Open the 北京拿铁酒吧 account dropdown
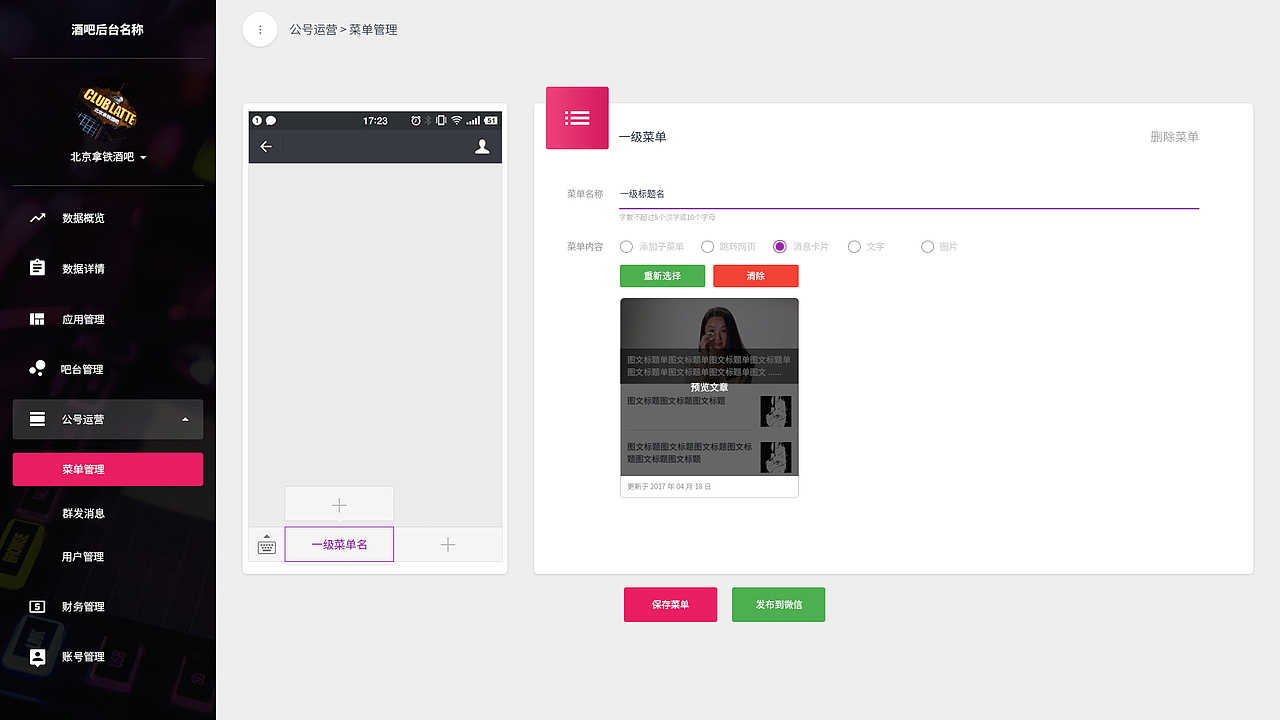The width and height of the screenshot is (1280, 720). [108, 157]
